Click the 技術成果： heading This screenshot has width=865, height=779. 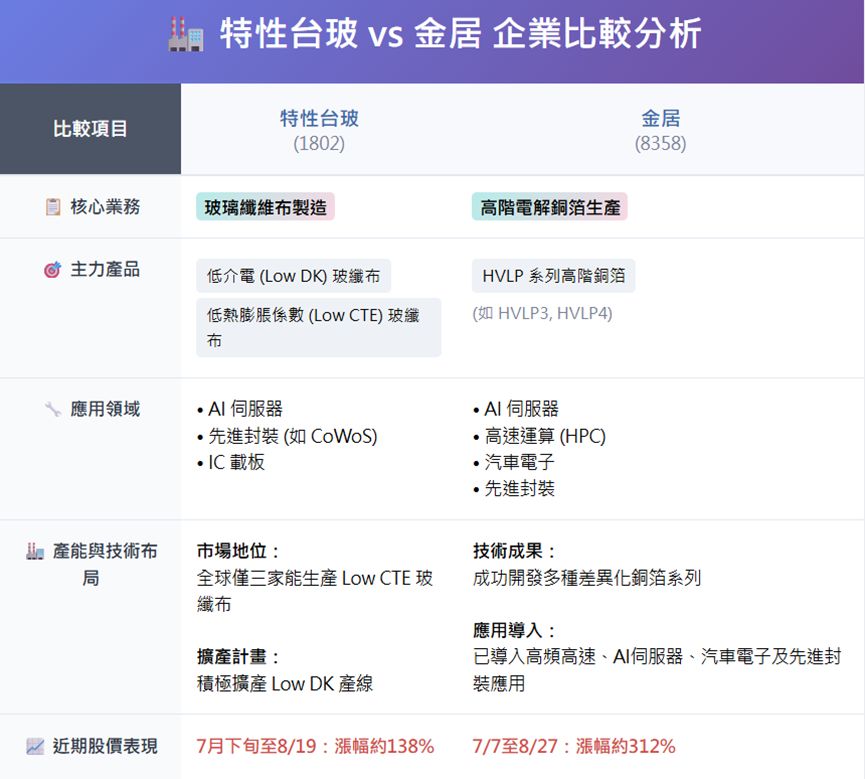[516, 551]
